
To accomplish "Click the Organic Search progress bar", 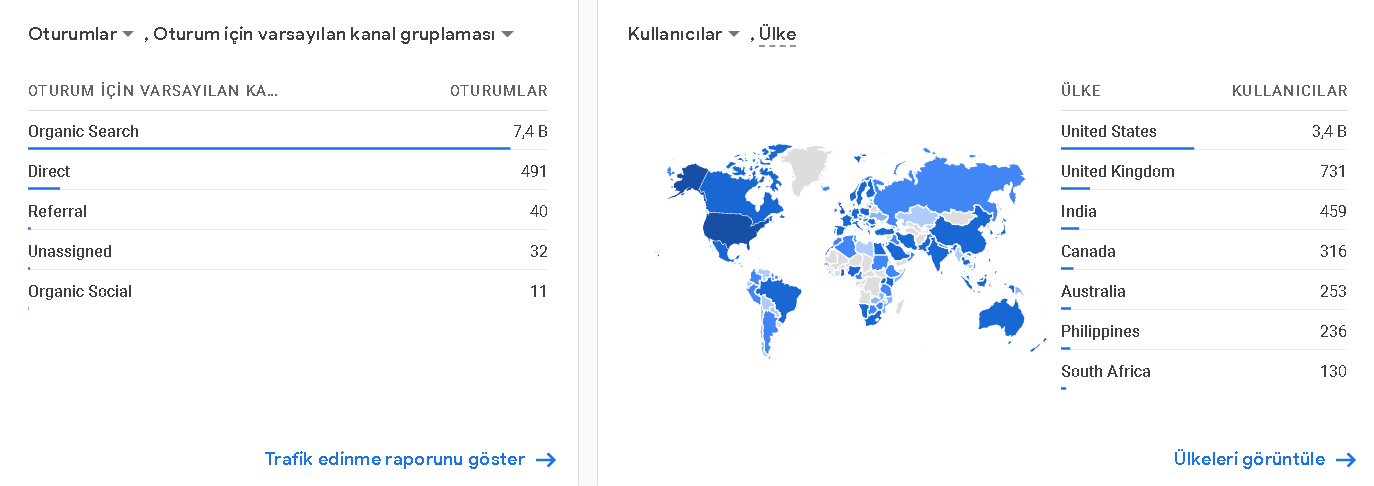I will point(269,148).
